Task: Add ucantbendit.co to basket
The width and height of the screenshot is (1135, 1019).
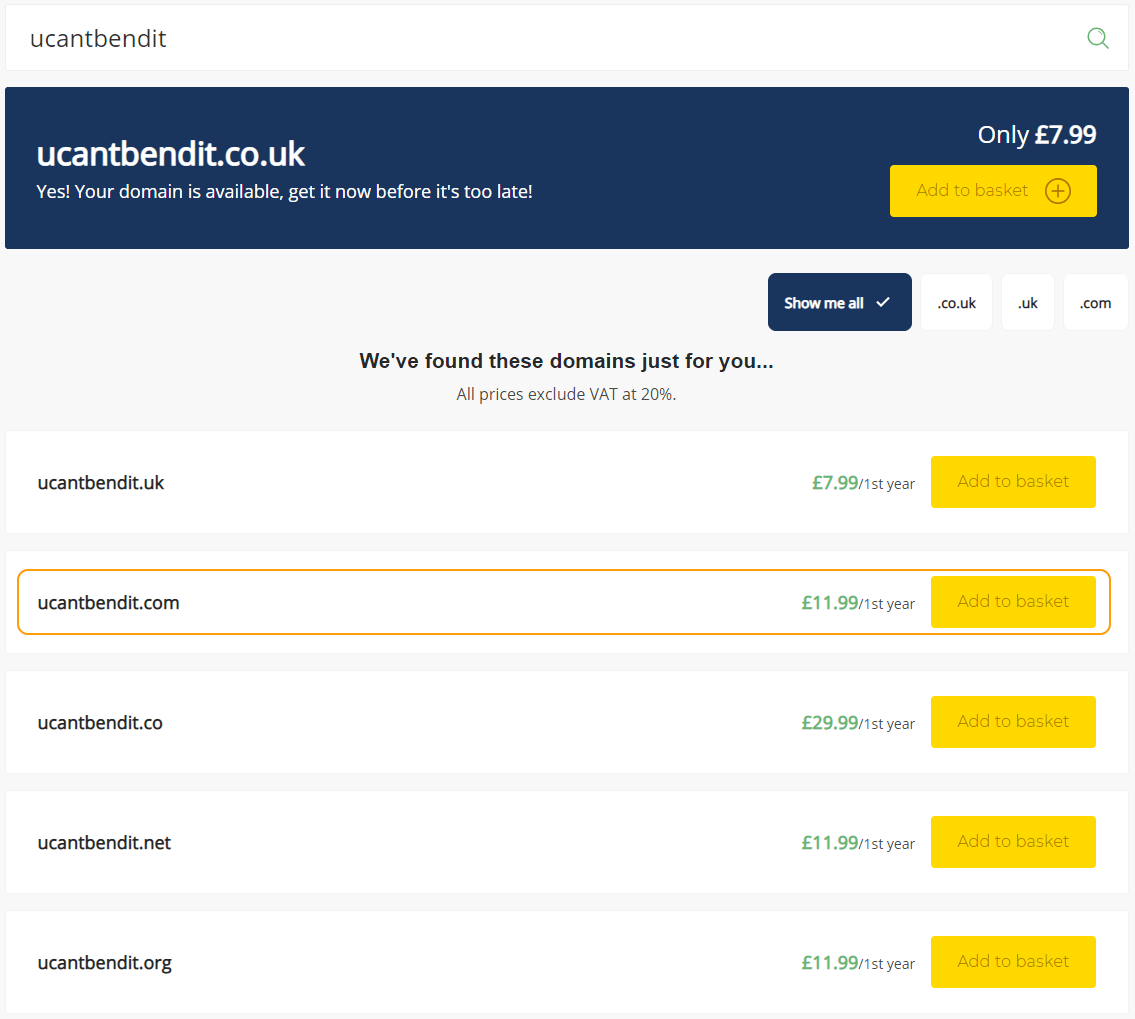Action: pos(1013,722)
